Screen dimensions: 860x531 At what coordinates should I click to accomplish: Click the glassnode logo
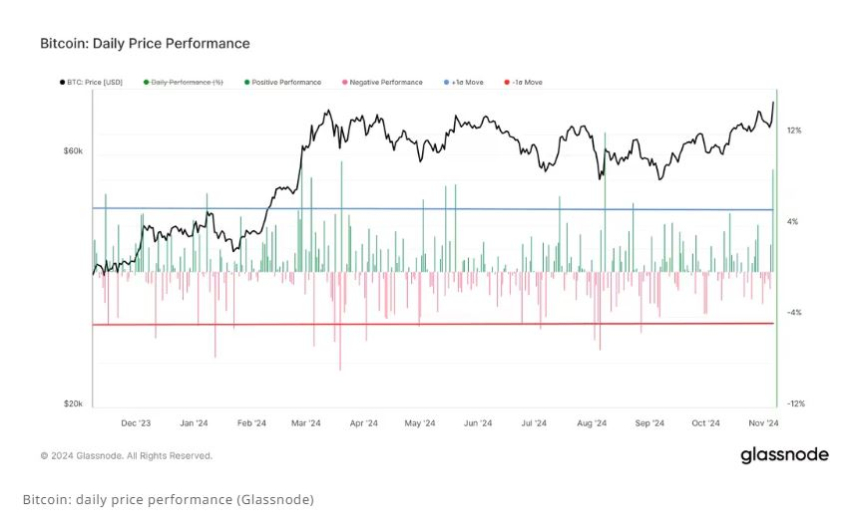784,455
